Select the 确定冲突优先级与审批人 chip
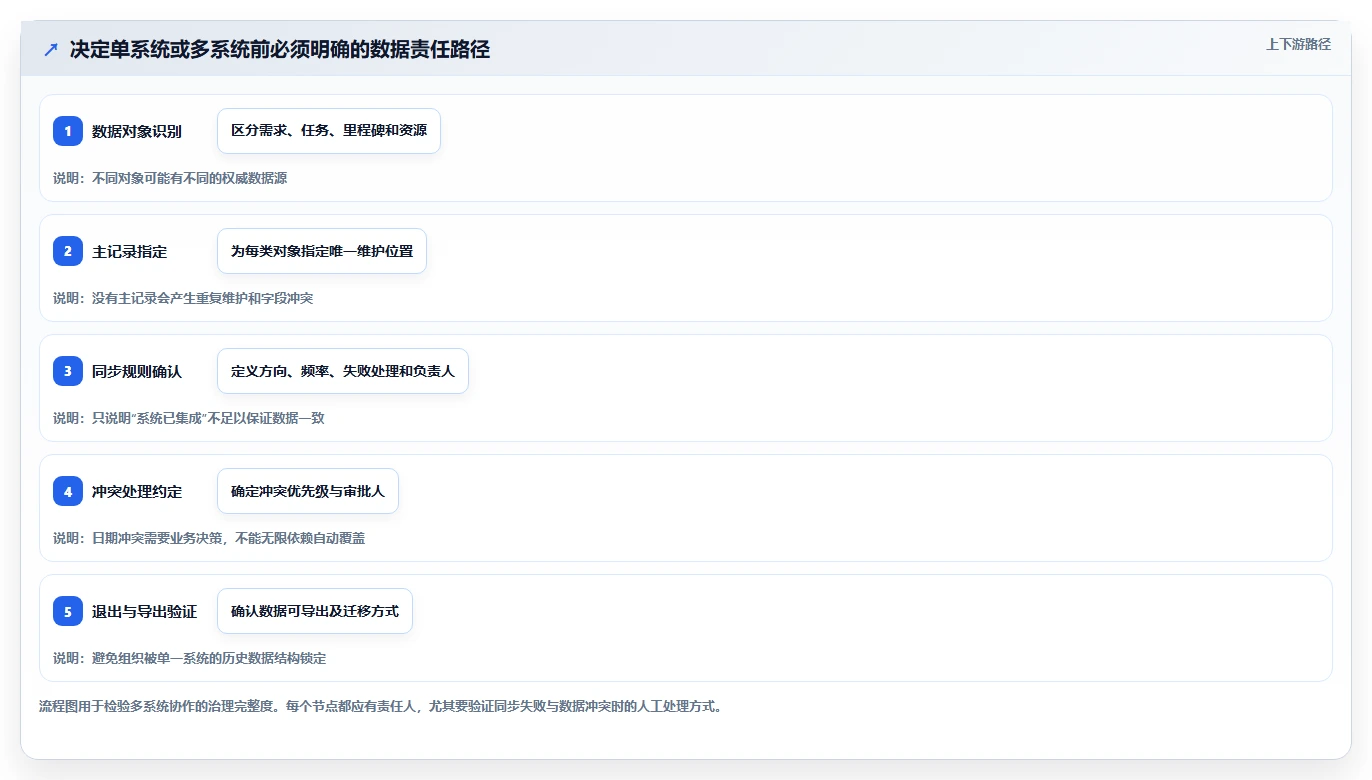The image size is (1372, 780). [308, 491]
